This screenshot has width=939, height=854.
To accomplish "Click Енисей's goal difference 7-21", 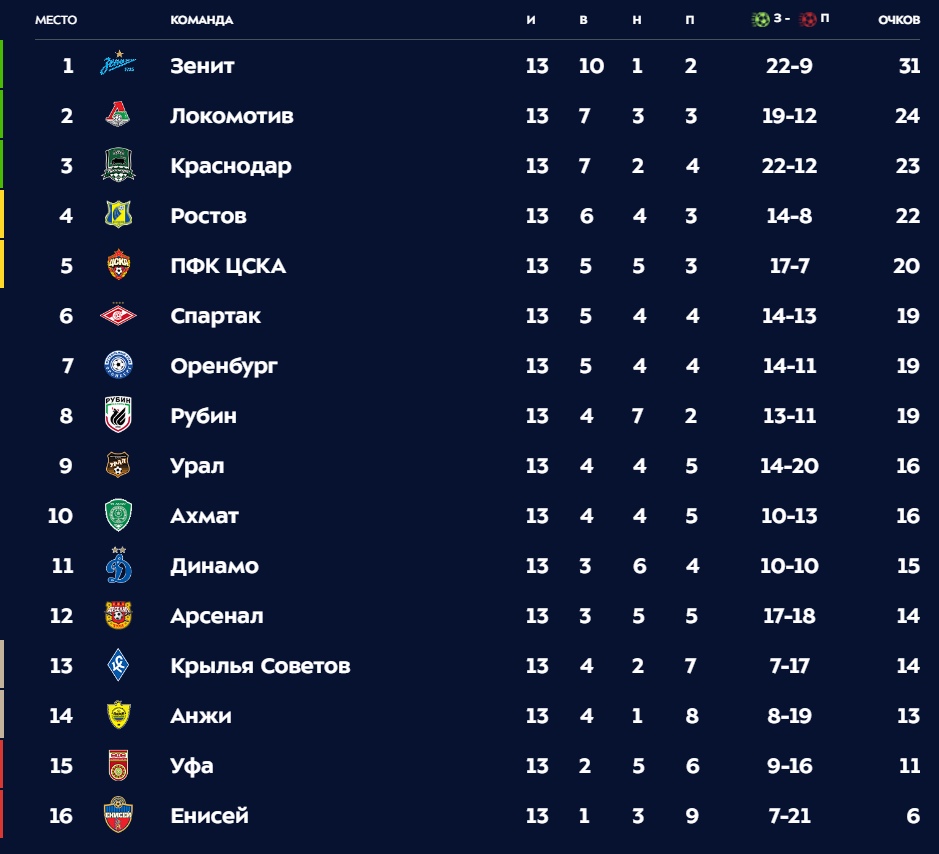I will tap(789, 816).
